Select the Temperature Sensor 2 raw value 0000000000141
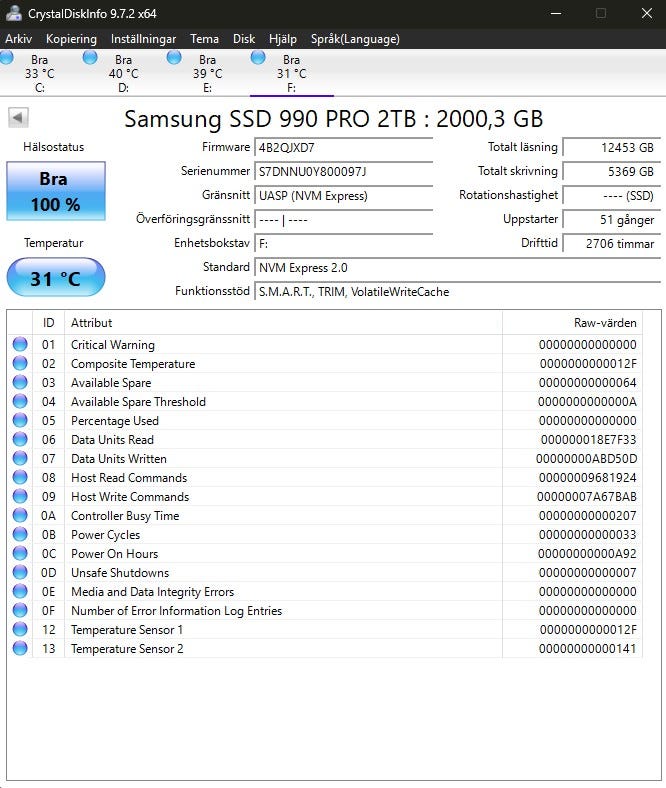 coord(588,648)
